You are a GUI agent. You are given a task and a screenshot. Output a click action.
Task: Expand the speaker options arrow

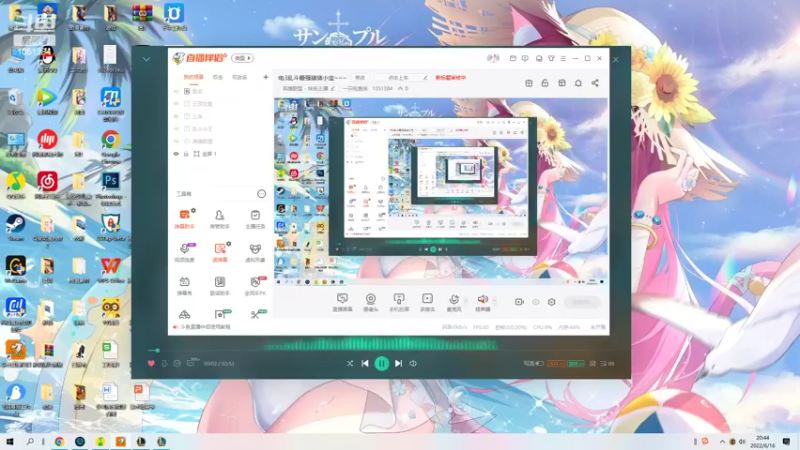coord(494,302)
